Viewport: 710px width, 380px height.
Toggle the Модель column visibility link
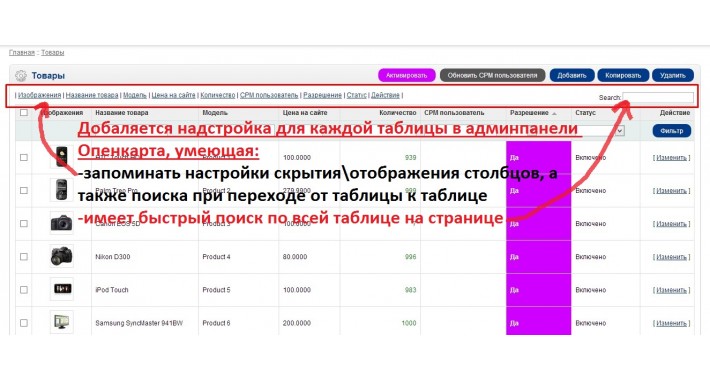(x=135, y=95)
